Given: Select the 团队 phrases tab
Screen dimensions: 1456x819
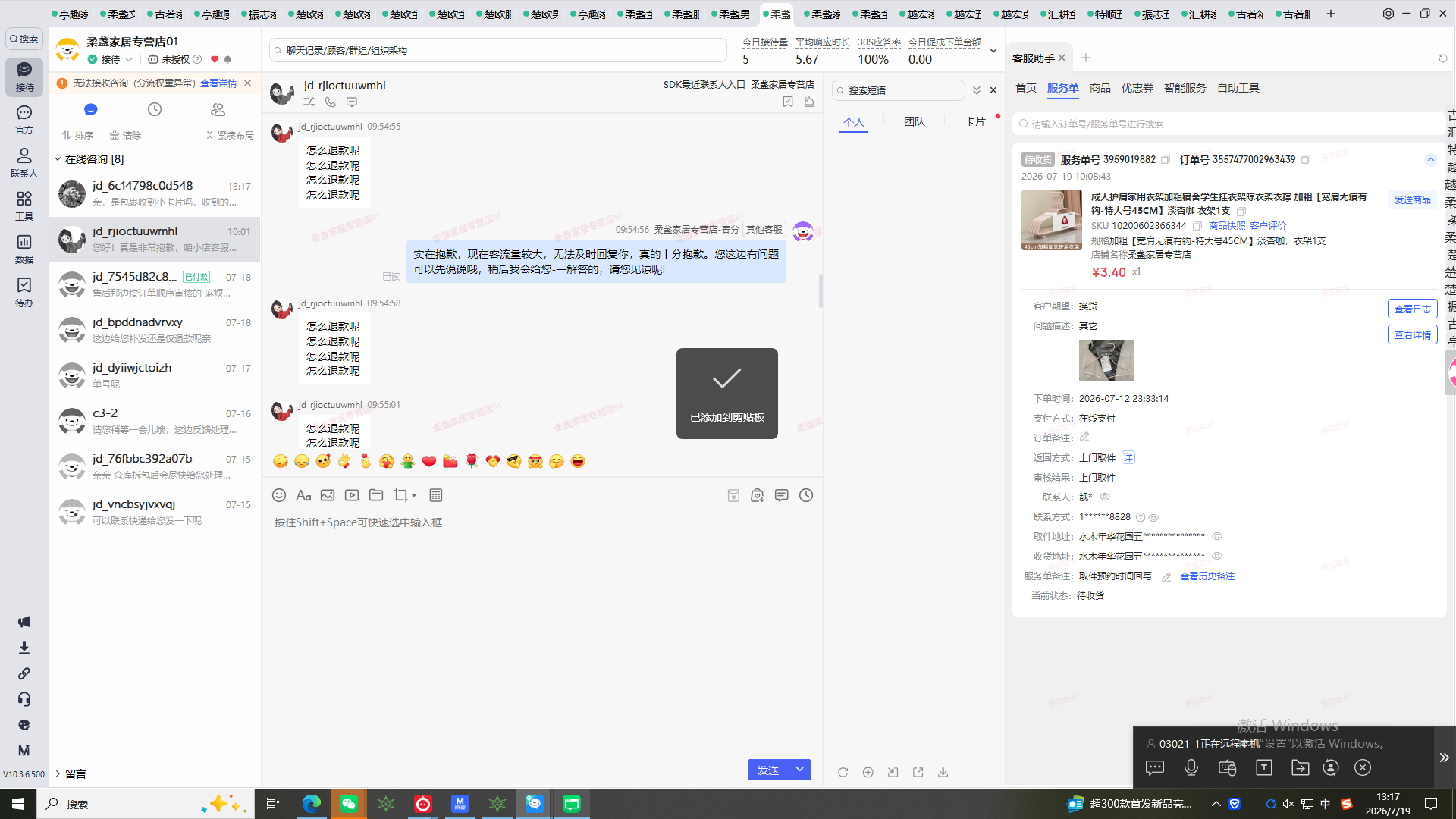Looking at the screenshot, I should click(x=915, y=121).
